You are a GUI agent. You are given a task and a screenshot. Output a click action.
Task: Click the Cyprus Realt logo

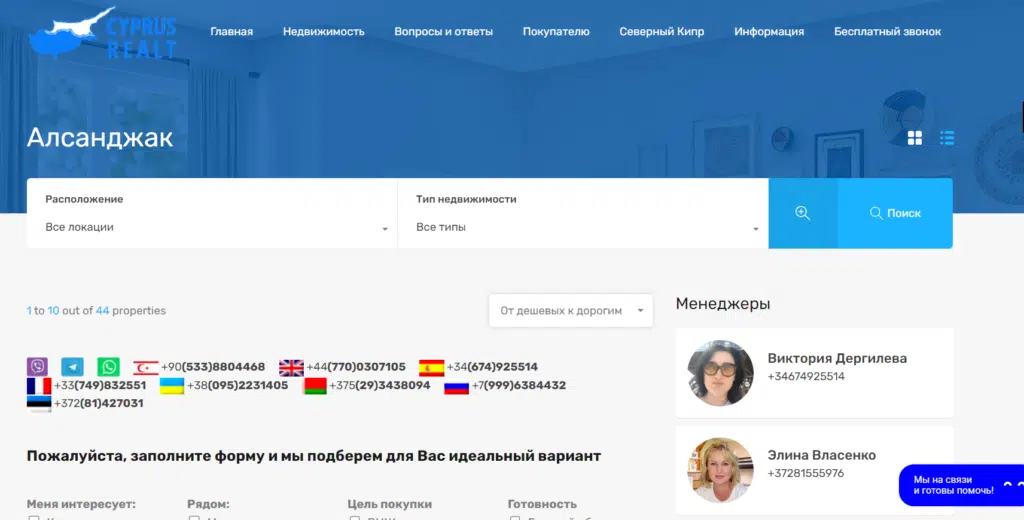(103, 33)
